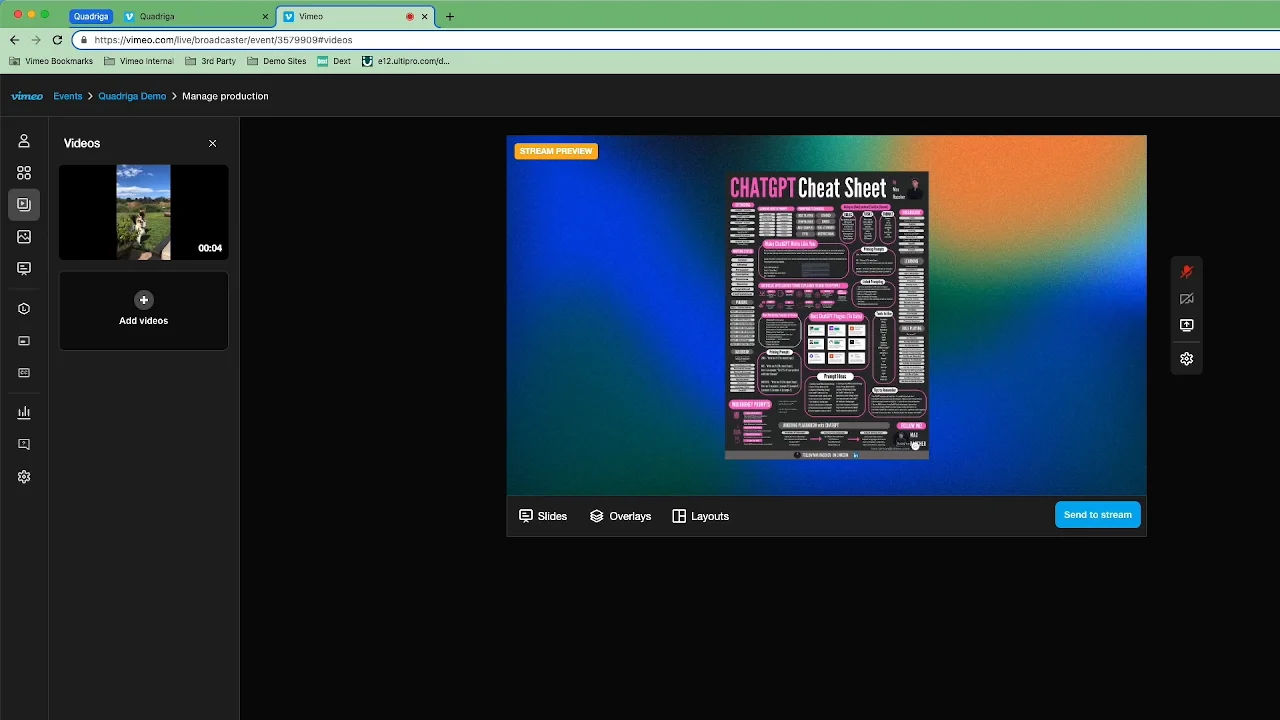Open a new browser tab

tap(450, 17)
